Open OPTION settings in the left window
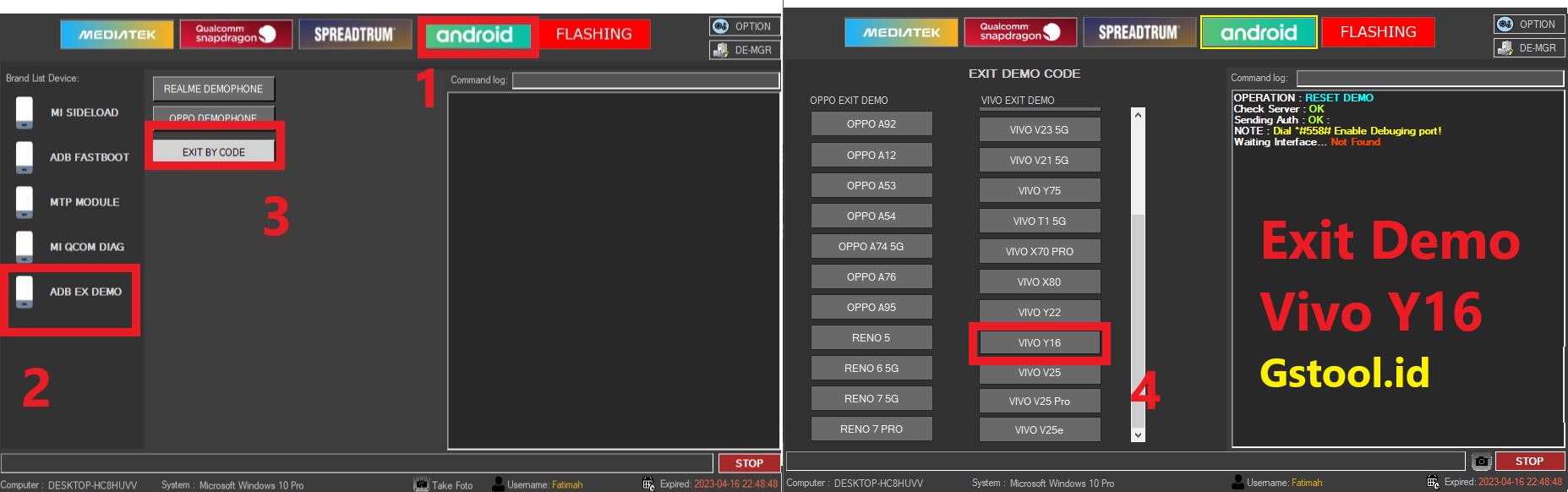Viewport: 1568px width, 492px height. point(744,26)
